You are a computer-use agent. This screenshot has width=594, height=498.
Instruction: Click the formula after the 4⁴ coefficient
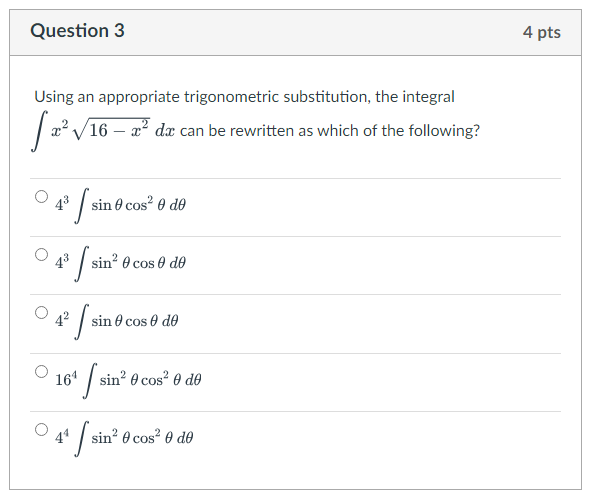click(x=142, y=437)
